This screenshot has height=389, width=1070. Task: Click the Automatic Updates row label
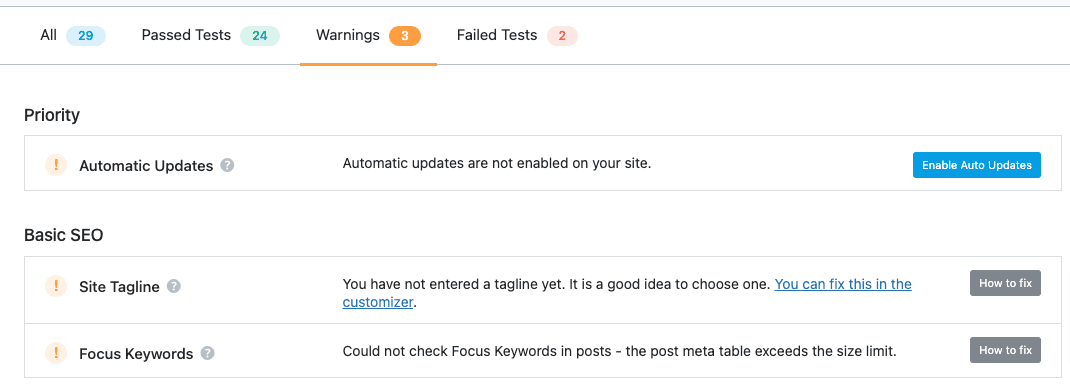tap(146, 166)
